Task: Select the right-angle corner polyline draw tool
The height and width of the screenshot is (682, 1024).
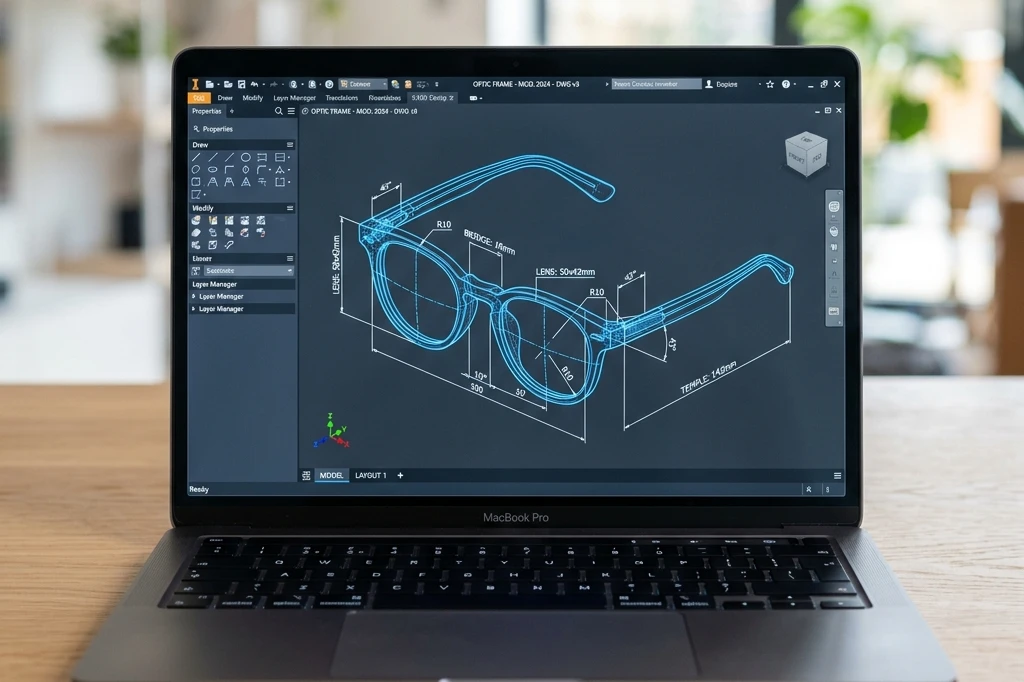Action: [229, 170]
